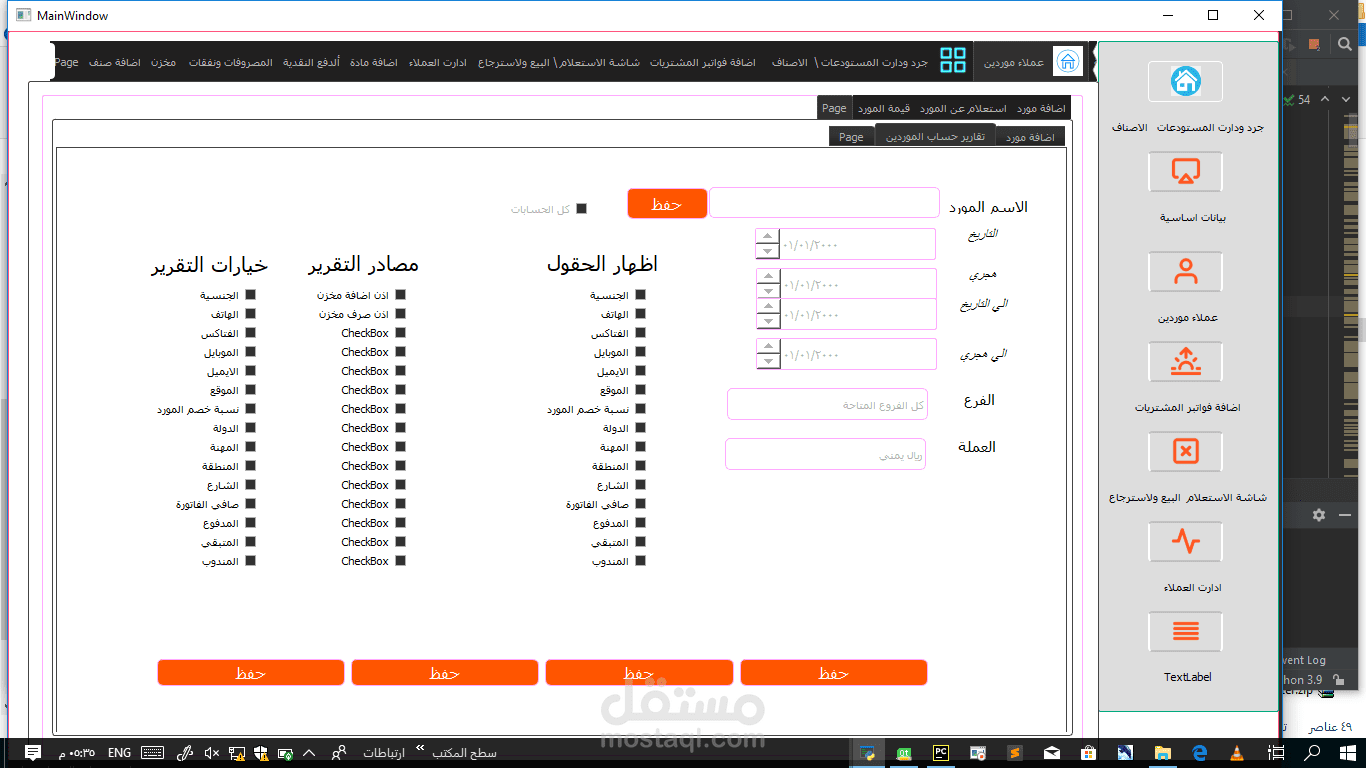Launch Microsoft Edge from the taskbar
This screenshot has height=768, width=1366.
click(x=1200, y=753)
